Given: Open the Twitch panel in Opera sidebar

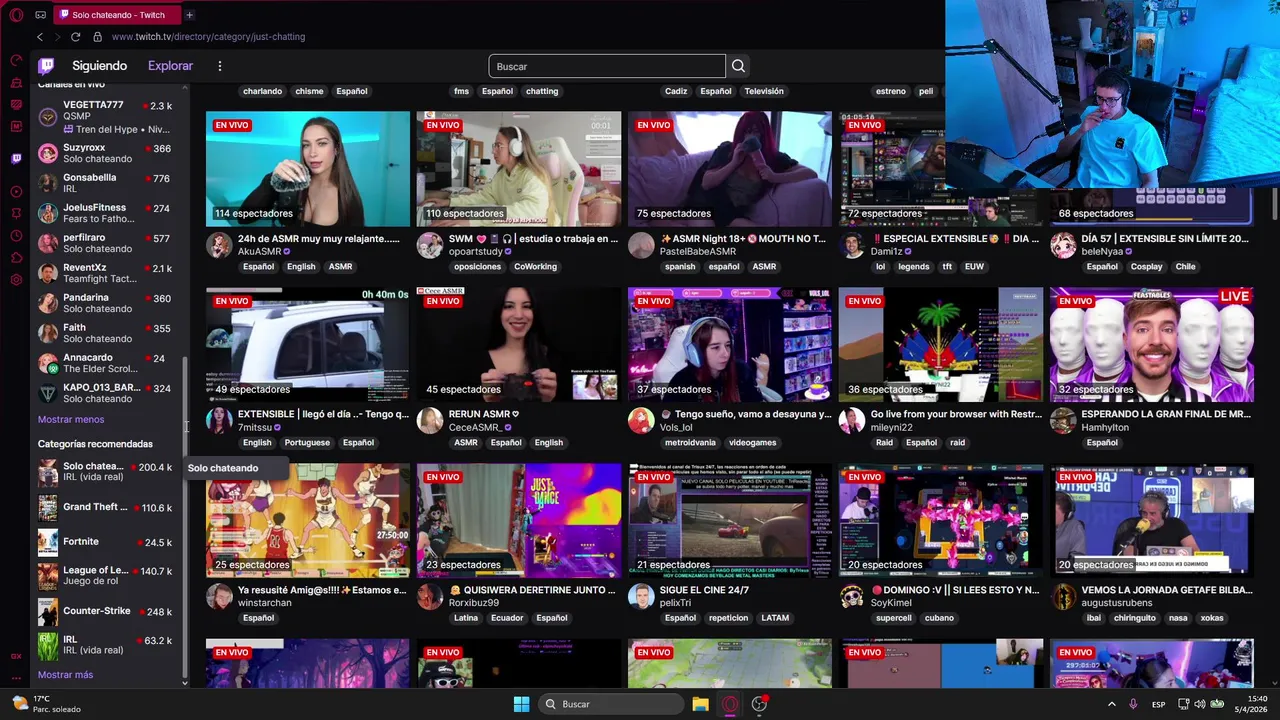Looking at the screenshot, I should (16, 159).
